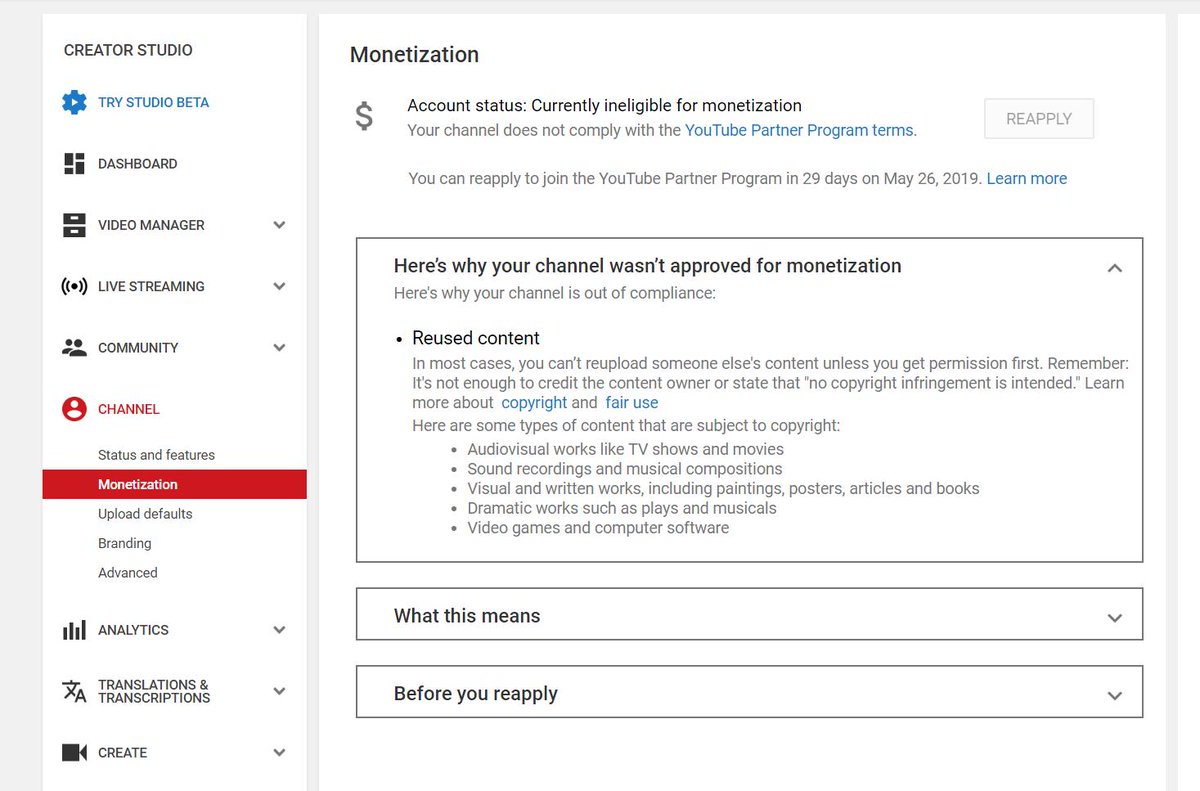Click "Dramatic works such as plays and musicals"
Image resolution: width=1200 pixels, height=791 pixels.
click(x=622, y=508)
